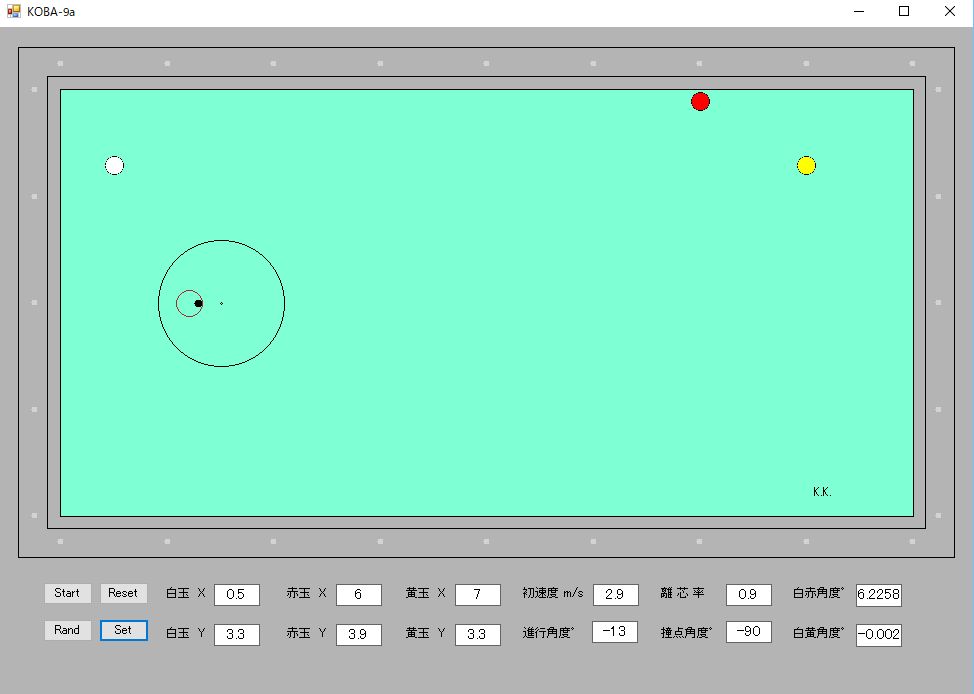The height and width of the screenshot is (694, 974).
Task: Click the red ball on the table
Action: (700, 101)
